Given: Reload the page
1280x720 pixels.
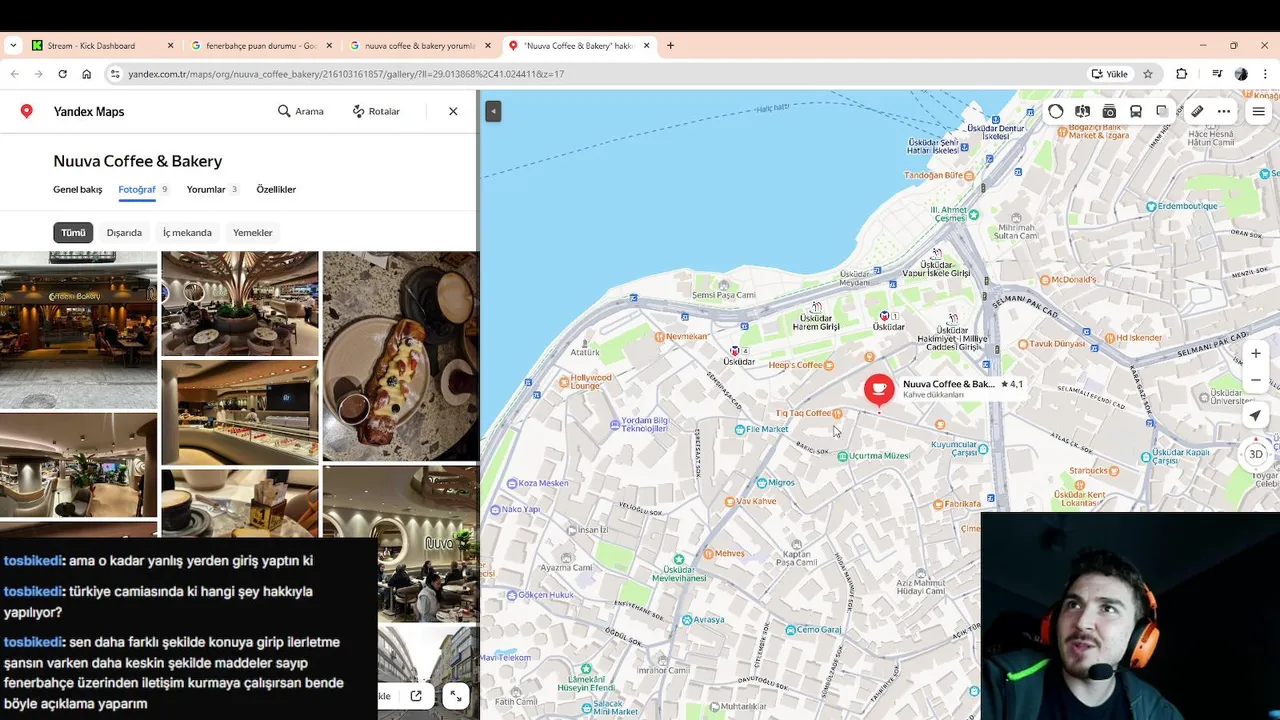Looking at the screenshot, I should pos(62,74).
